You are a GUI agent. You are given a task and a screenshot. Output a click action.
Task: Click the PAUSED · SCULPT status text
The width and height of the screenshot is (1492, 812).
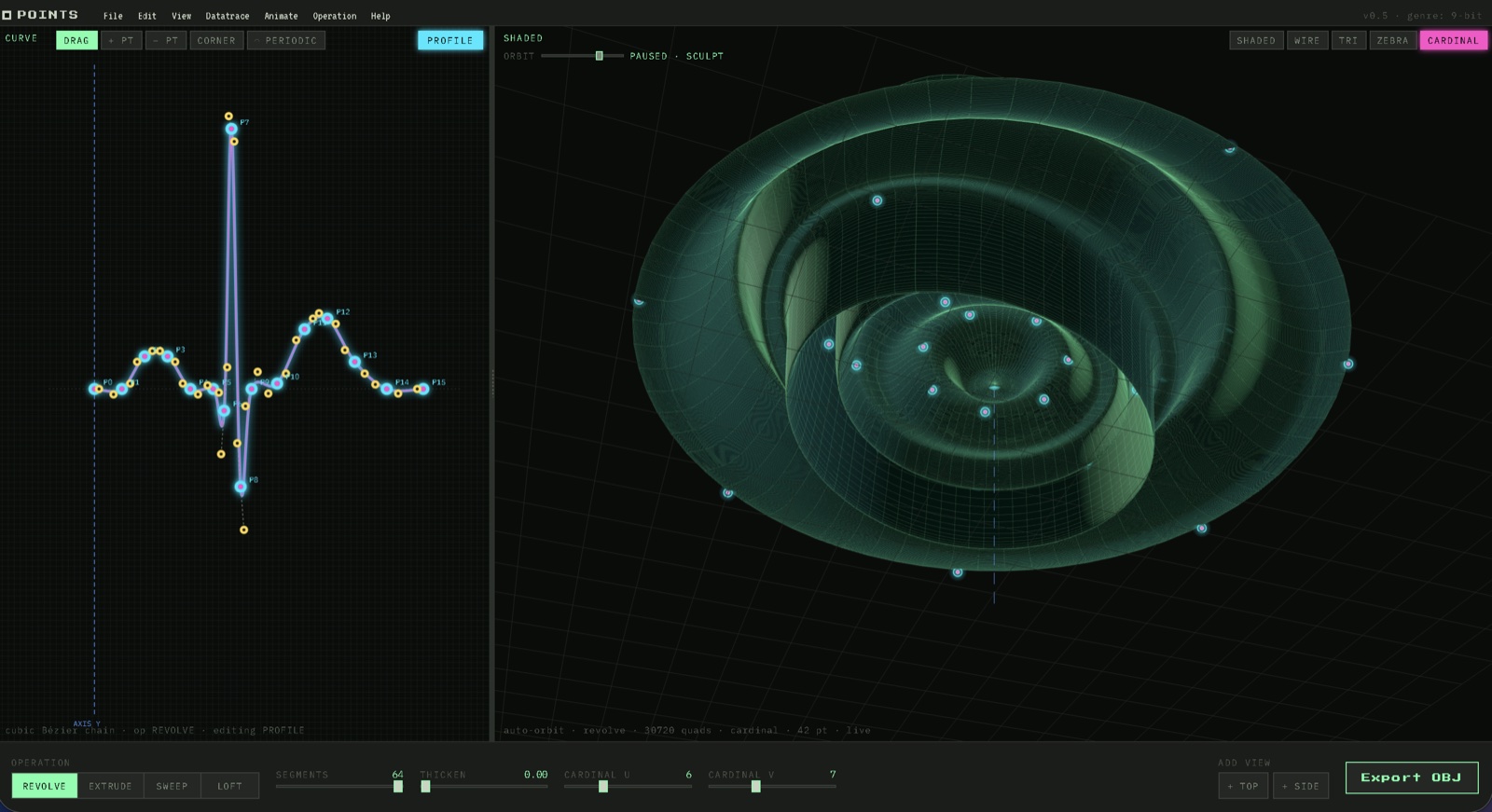coord(676,56)
